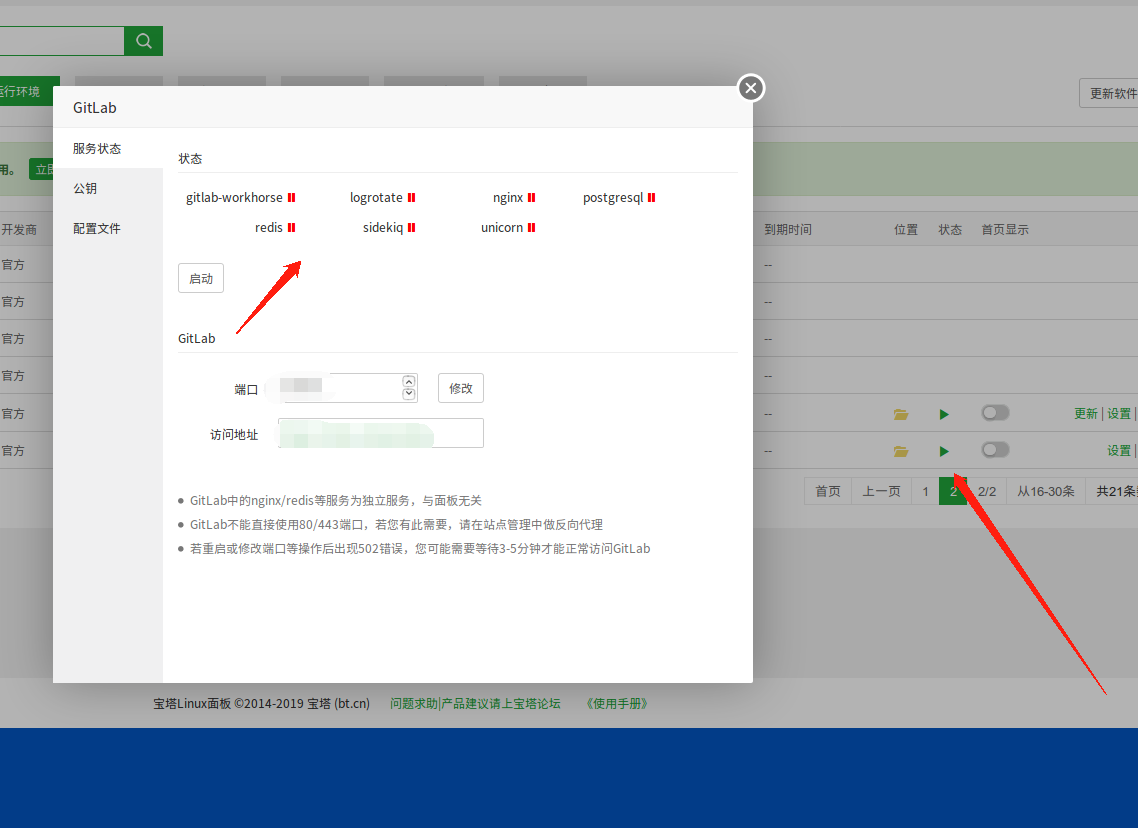Decrease port value with down stepper arrow

coord(409,394)
